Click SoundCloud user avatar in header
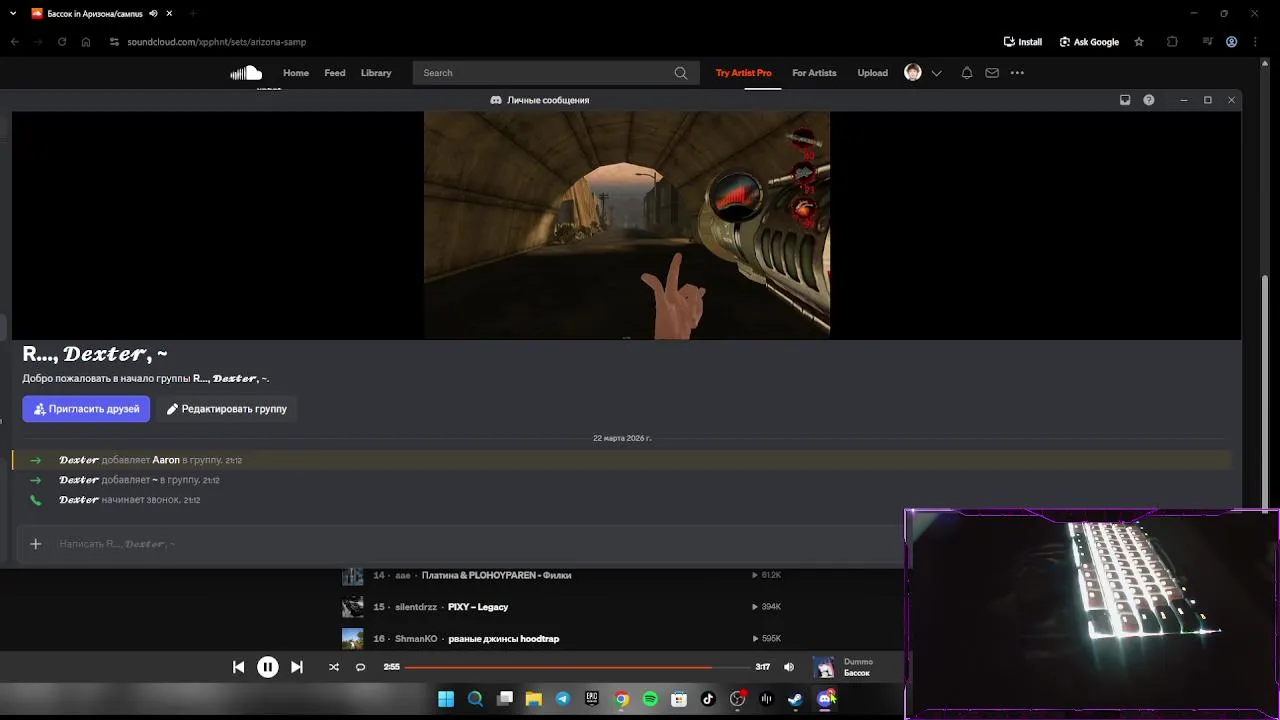Viewport: 1280px width, 720px height. 913,72
